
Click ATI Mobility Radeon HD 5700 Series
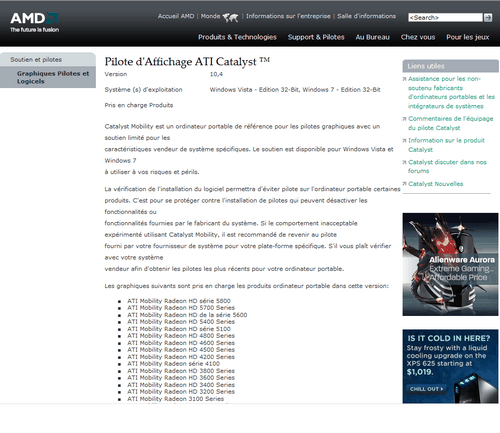click(181, 307)
